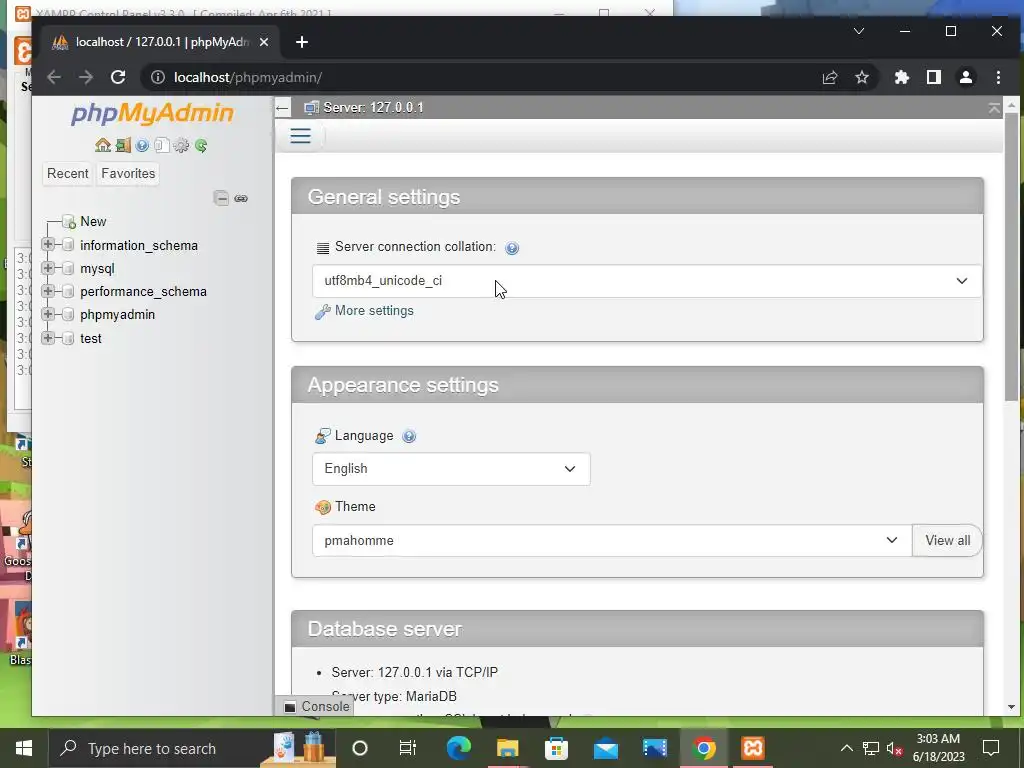1024x768 pixels.
Task: Select the localhost phpMyAdmin browser tab
Action: (x=161, y=42)
